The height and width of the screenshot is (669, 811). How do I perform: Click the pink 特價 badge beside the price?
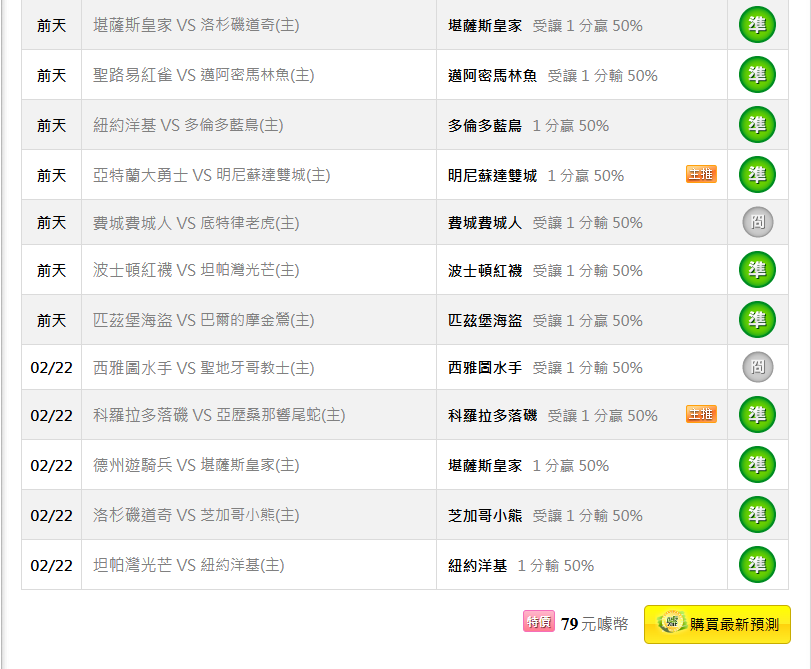coord(539,622)
